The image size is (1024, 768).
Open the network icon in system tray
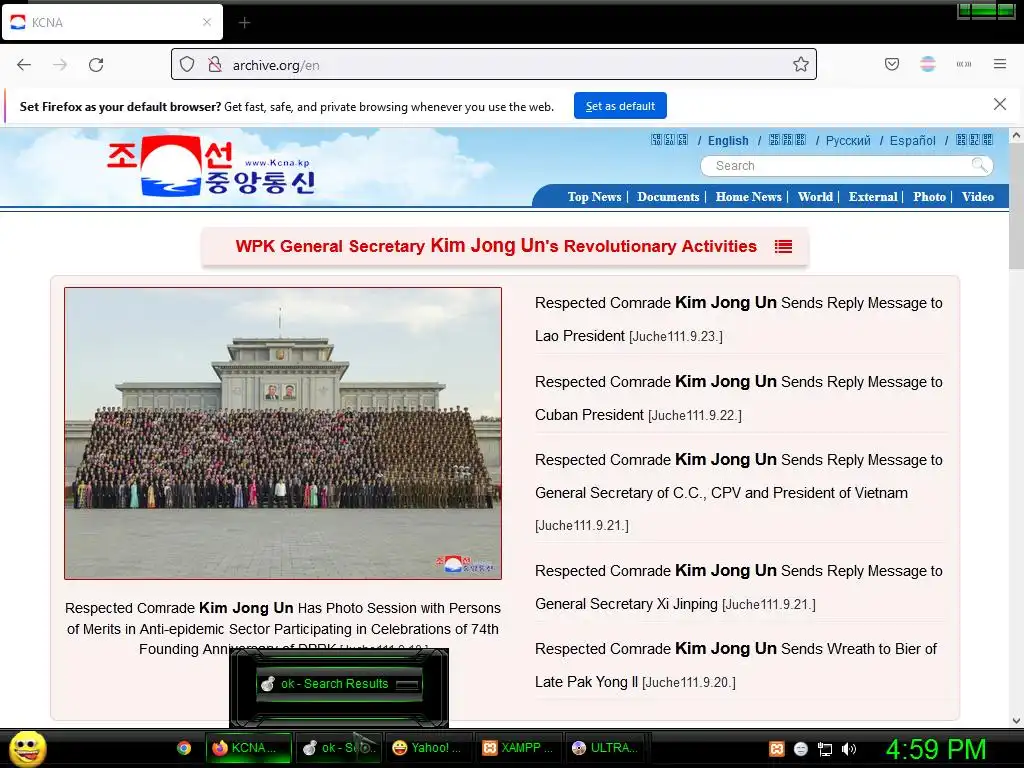pos(825,749)
